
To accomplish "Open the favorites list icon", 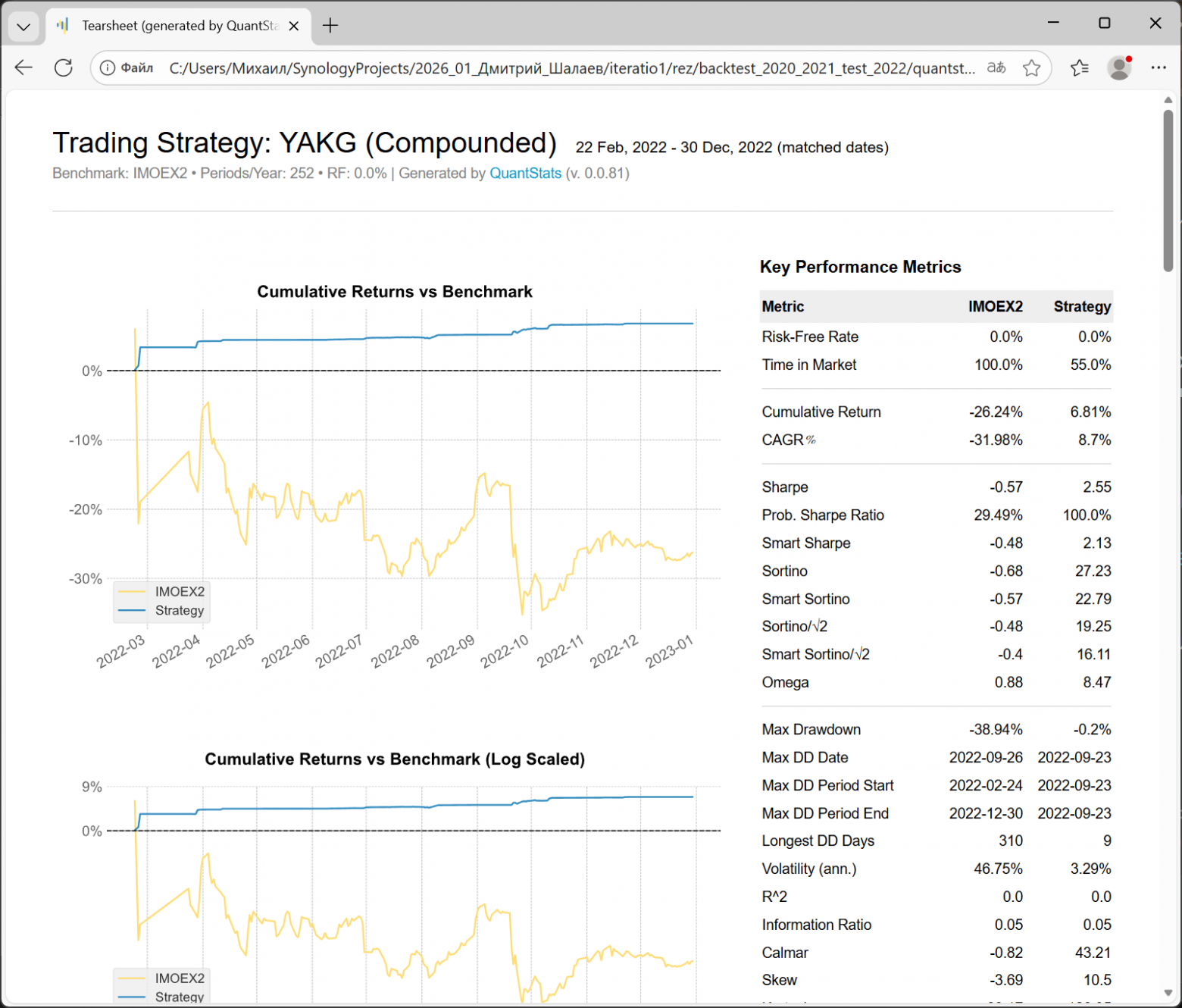I will point(1080,68).
